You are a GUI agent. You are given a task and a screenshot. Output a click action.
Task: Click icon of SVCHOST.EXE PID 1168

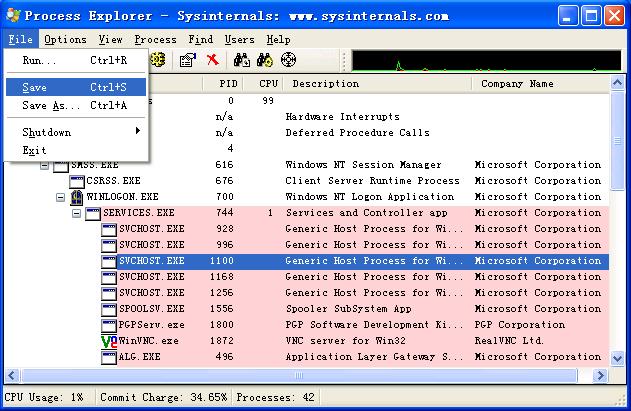click(109, 277)
